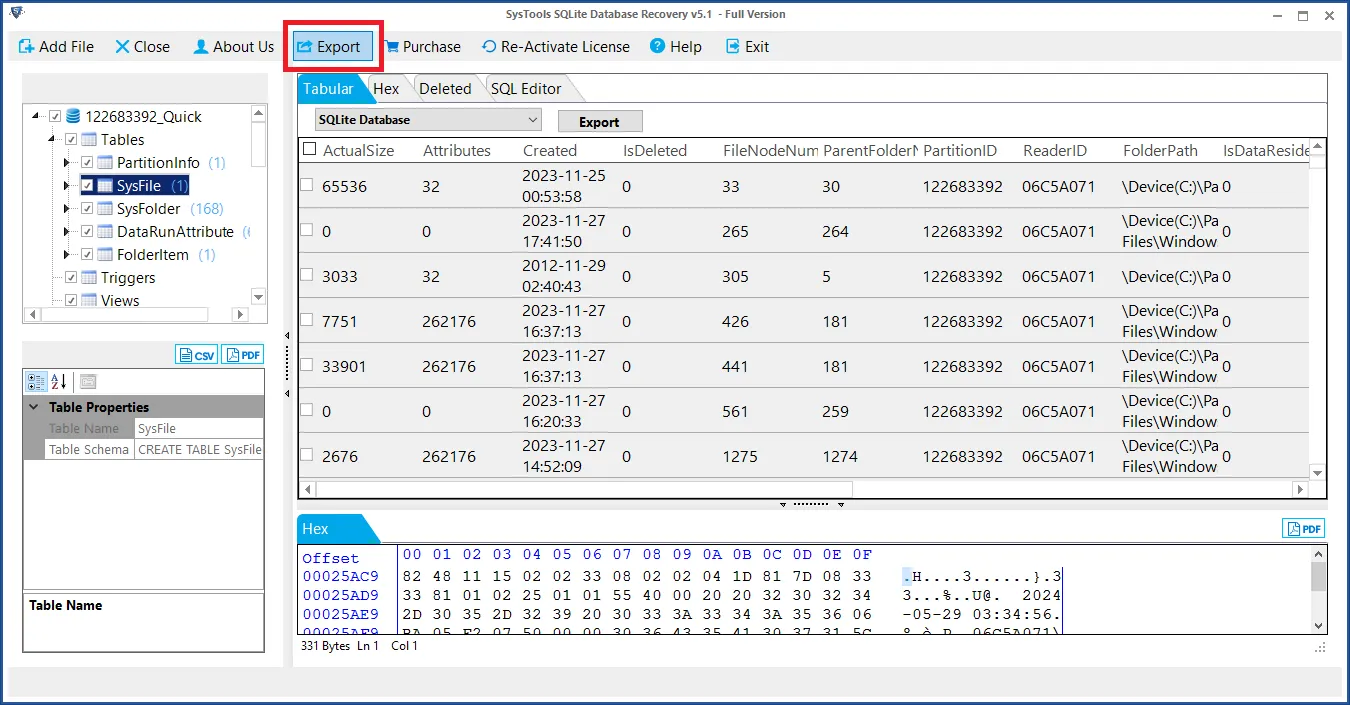Viewport: 1350px width, 705px height.
Task: Click the Export button beside SQLite Database
Action: point(600,121)
